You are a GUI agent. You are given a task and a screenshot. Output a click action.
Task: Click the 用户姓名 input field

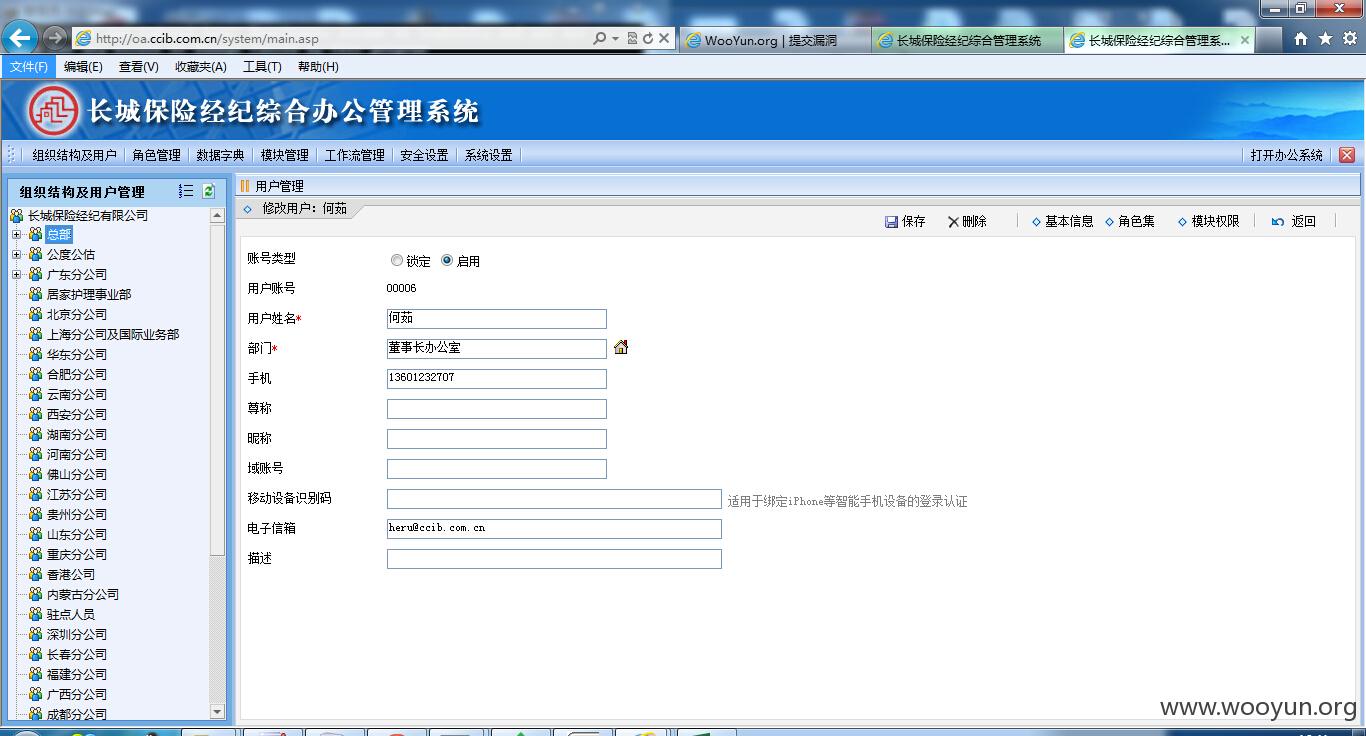point(497,319)
